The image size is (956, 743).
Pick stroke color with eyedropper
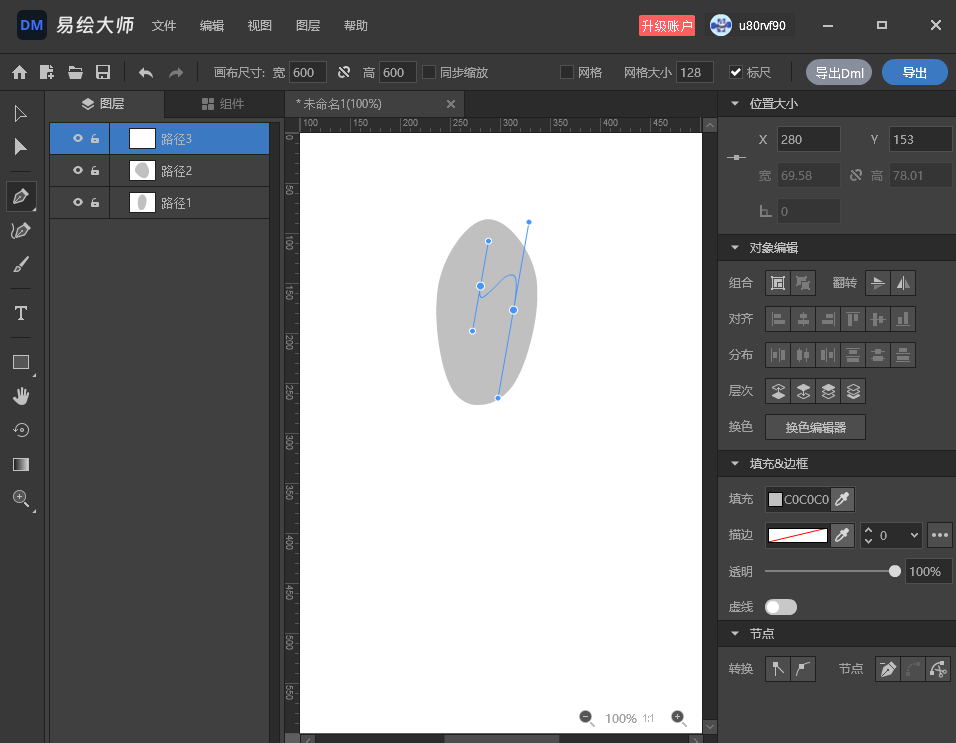[x=842, y=535]
